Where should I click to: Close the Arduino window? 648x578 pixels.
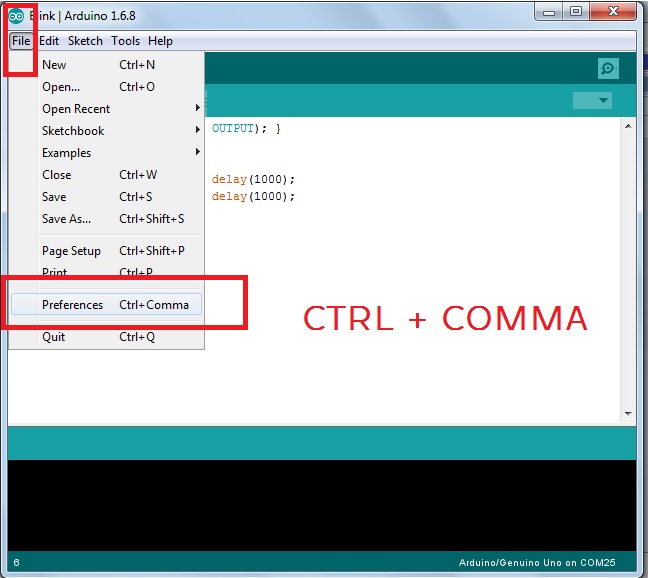tap(613, 12)
